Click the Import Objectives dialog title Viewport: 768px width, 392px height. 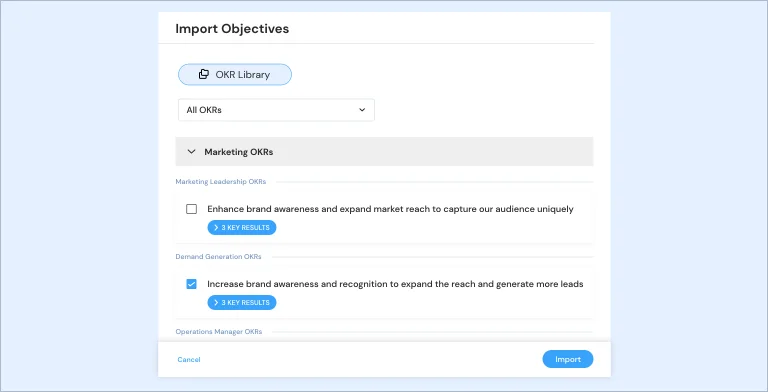tap(232, 29)
